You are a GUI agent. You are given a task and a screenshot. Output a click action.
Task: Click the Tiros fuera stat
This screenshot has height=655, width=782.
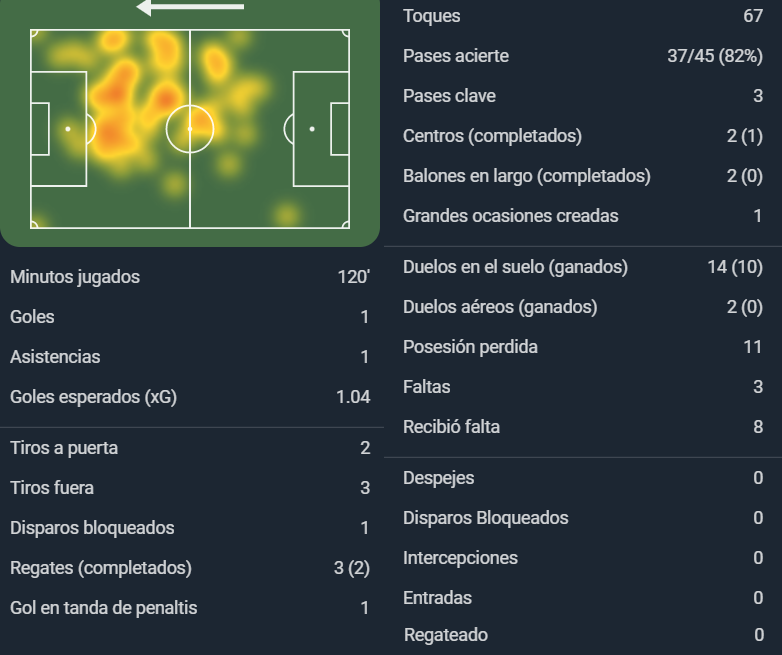190,488
